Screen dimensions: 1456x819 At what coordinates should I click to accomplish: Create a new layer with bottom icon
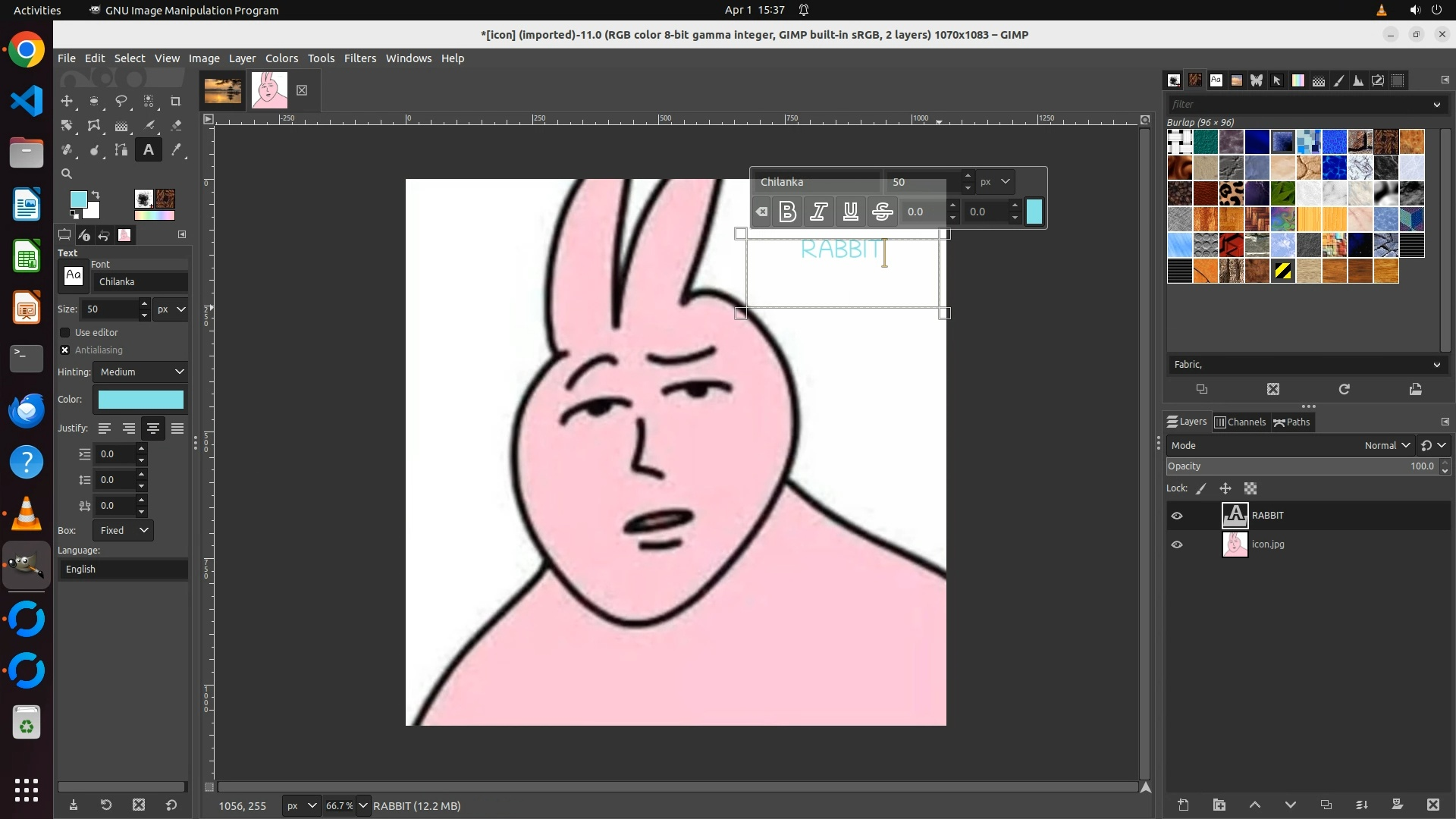(x=1183, y=805)
